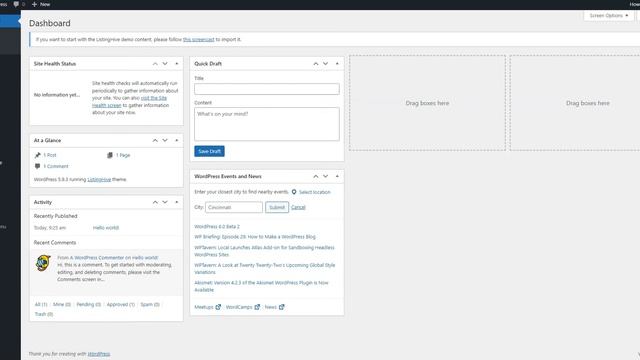The height and width of the screenshot is (360, 640).
Task: Move Site Health Status box down
Action: [x=165, y=64]
